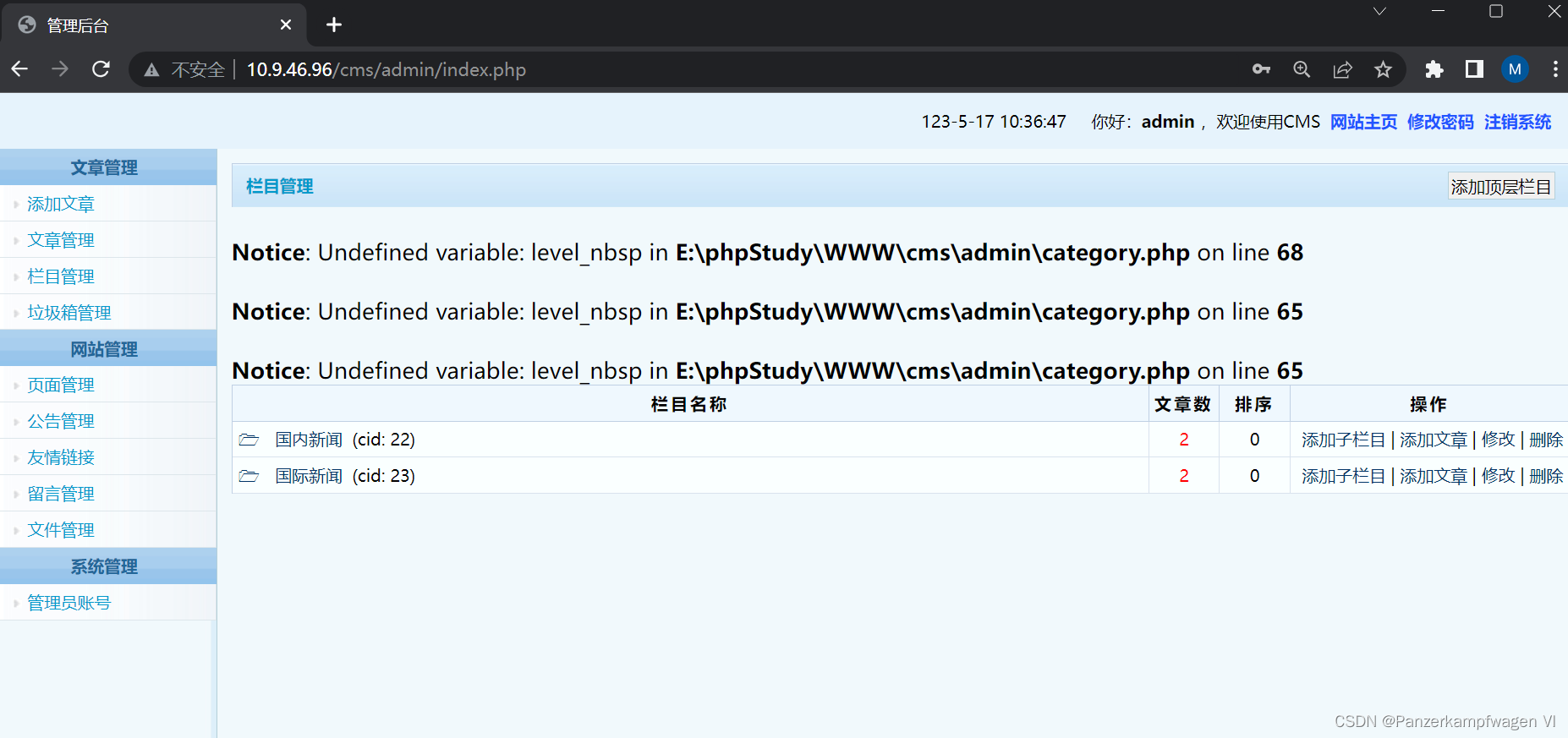This screenshot has height=738, width=1568.
Task: Click the 网站管理 section header
Action: [108, 348]
